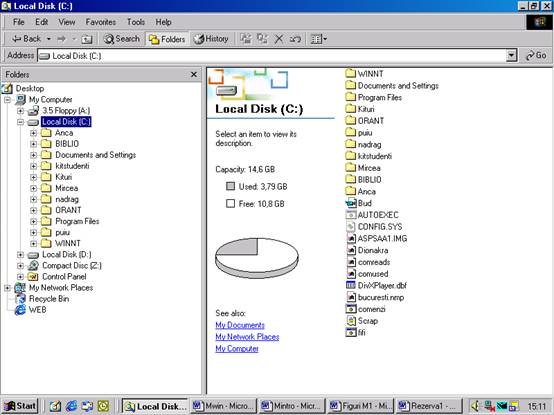Select Documents and Settings folder icon in list

(x=350, y=85)
